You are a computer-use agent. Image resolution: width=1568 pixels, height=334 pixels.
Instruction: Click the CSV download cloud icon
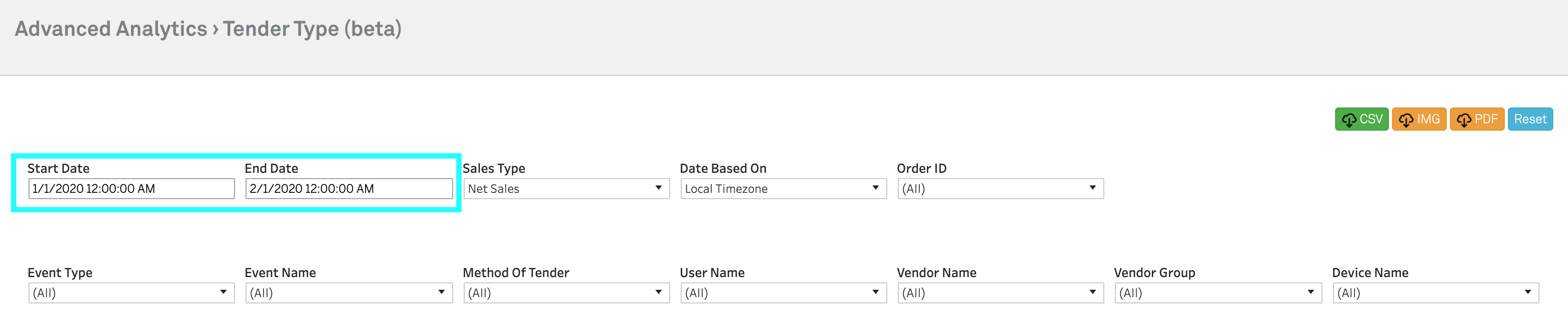[x=1349, y=120]
